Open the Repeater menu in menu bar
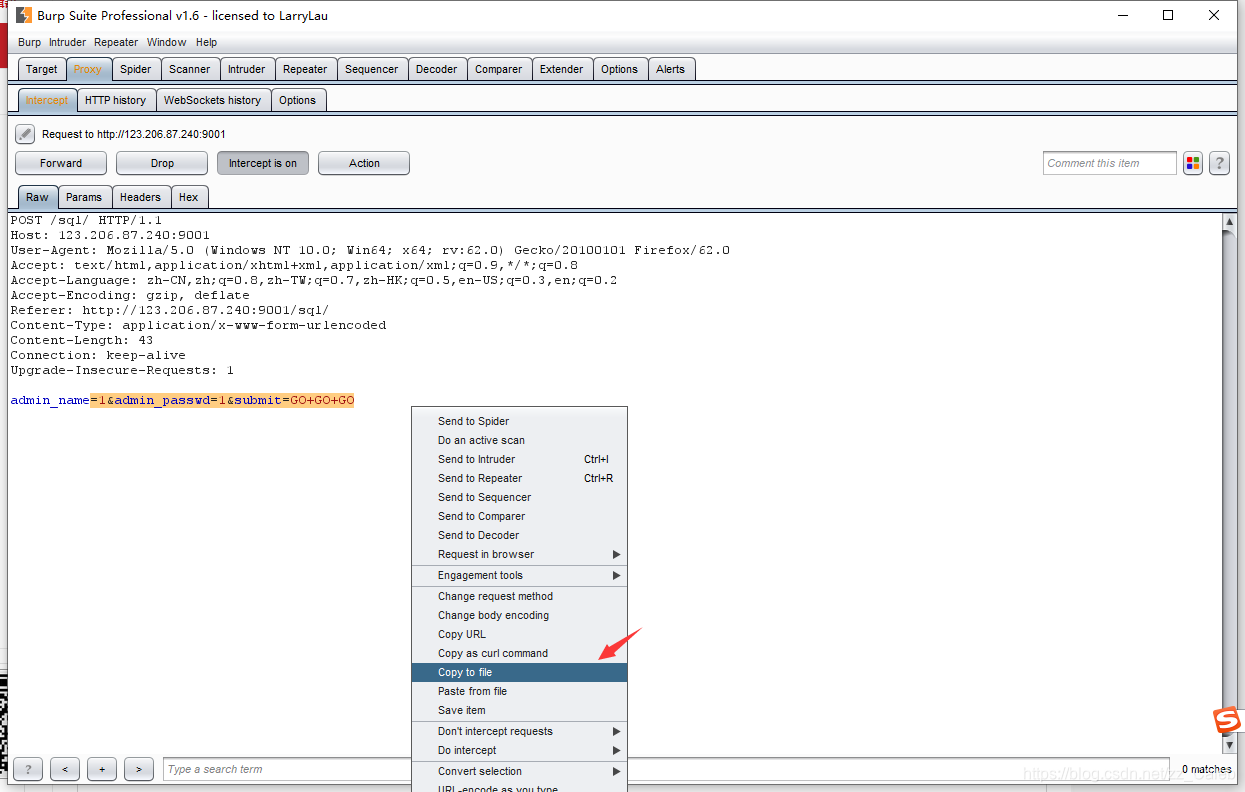Image resolution: width=1245 pixels, height=792 pixels. (116, 42)
